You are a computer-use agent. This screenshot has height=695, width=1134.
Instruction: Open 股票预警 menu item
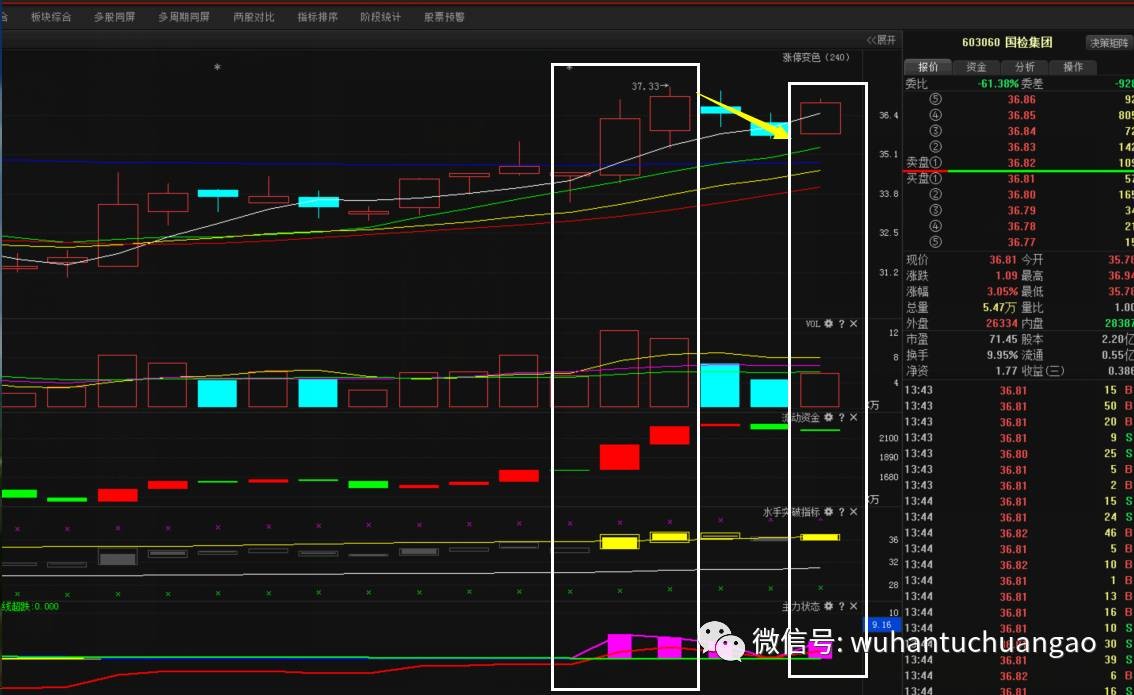point(444,17)
